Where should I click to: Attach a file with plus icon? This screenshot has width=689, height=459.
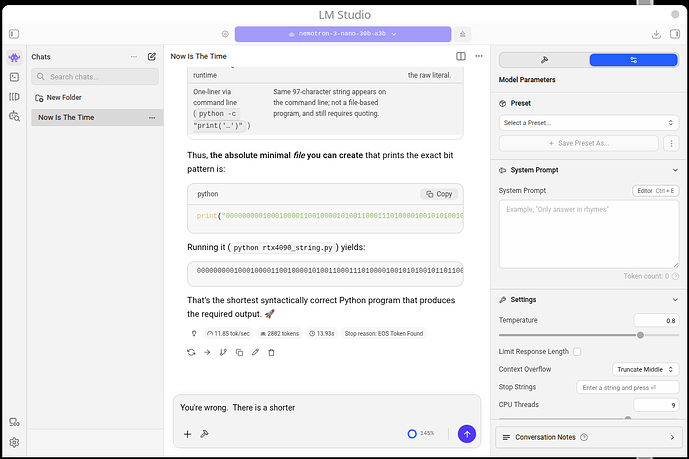187,434
